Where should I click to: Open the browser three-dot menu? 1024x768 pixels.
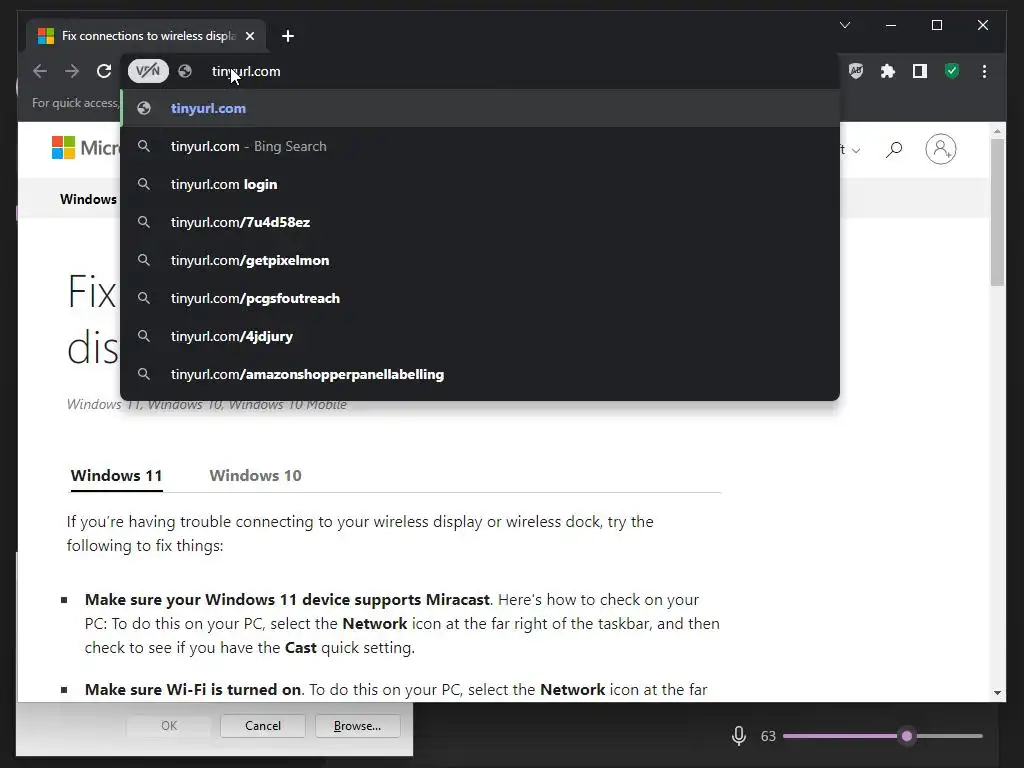[984, 71]
